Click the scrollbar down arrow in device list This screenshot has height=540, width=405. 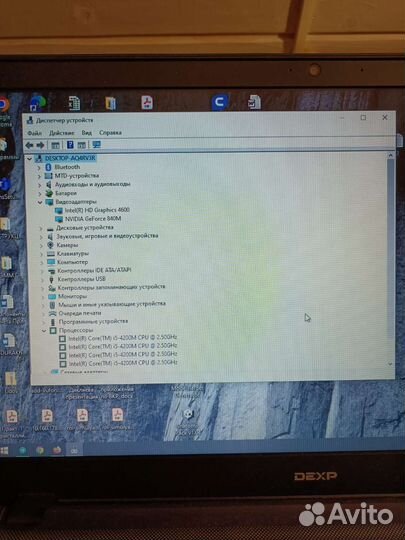click(390, 364)
